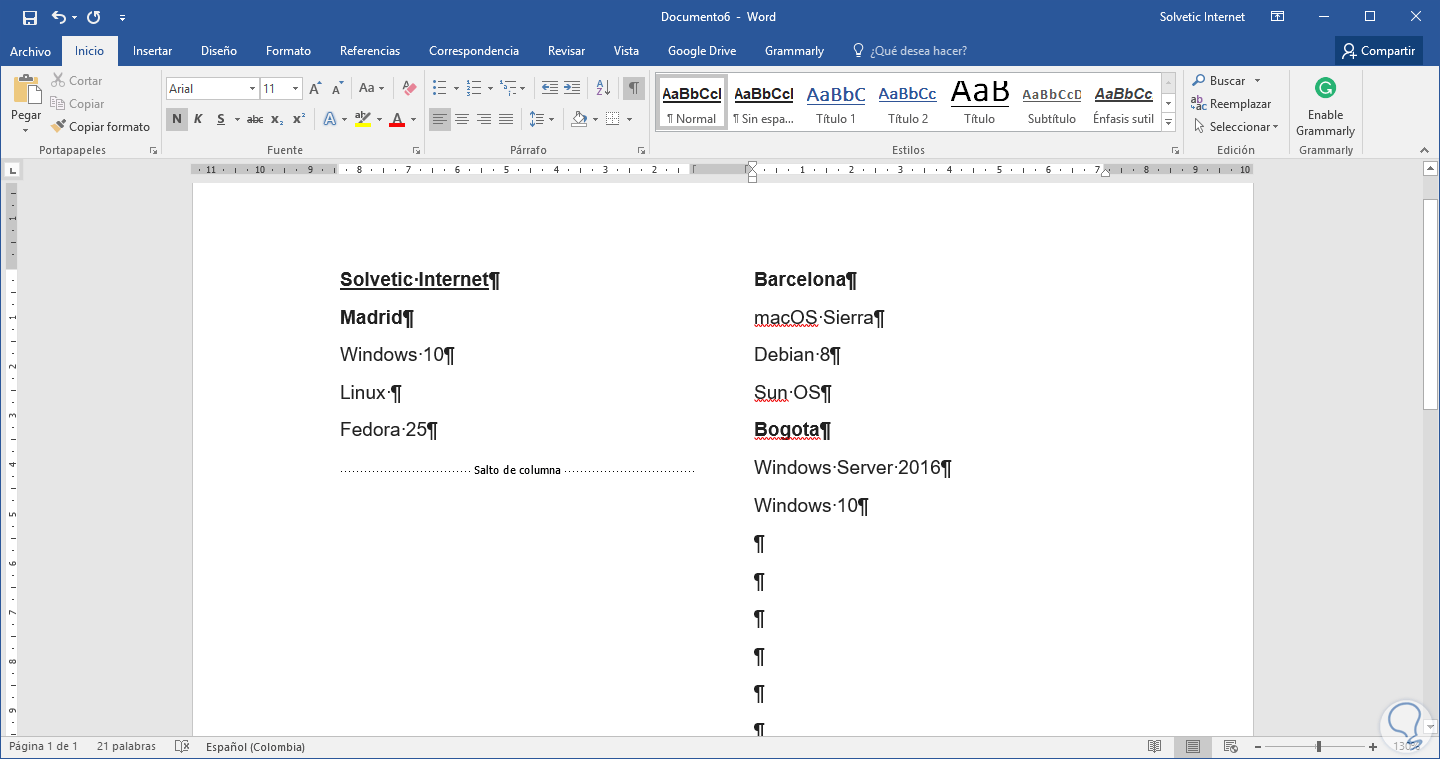Image resolution: width=1440 pixels, height=759 pixels.
Task: Open the Seleccionar dropdown
Action: [x=1236, y=127]
